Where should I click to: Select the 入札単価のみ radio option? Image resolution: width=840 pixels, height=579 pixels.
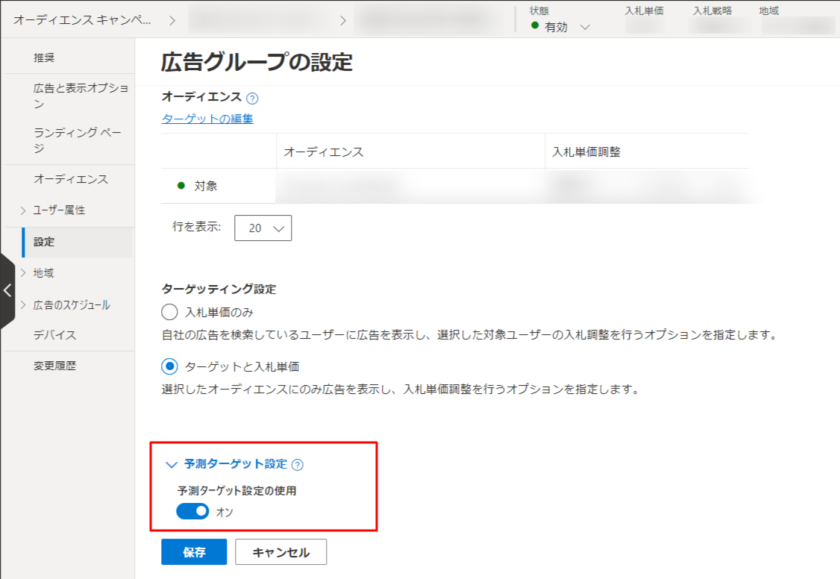coord(169,311)
